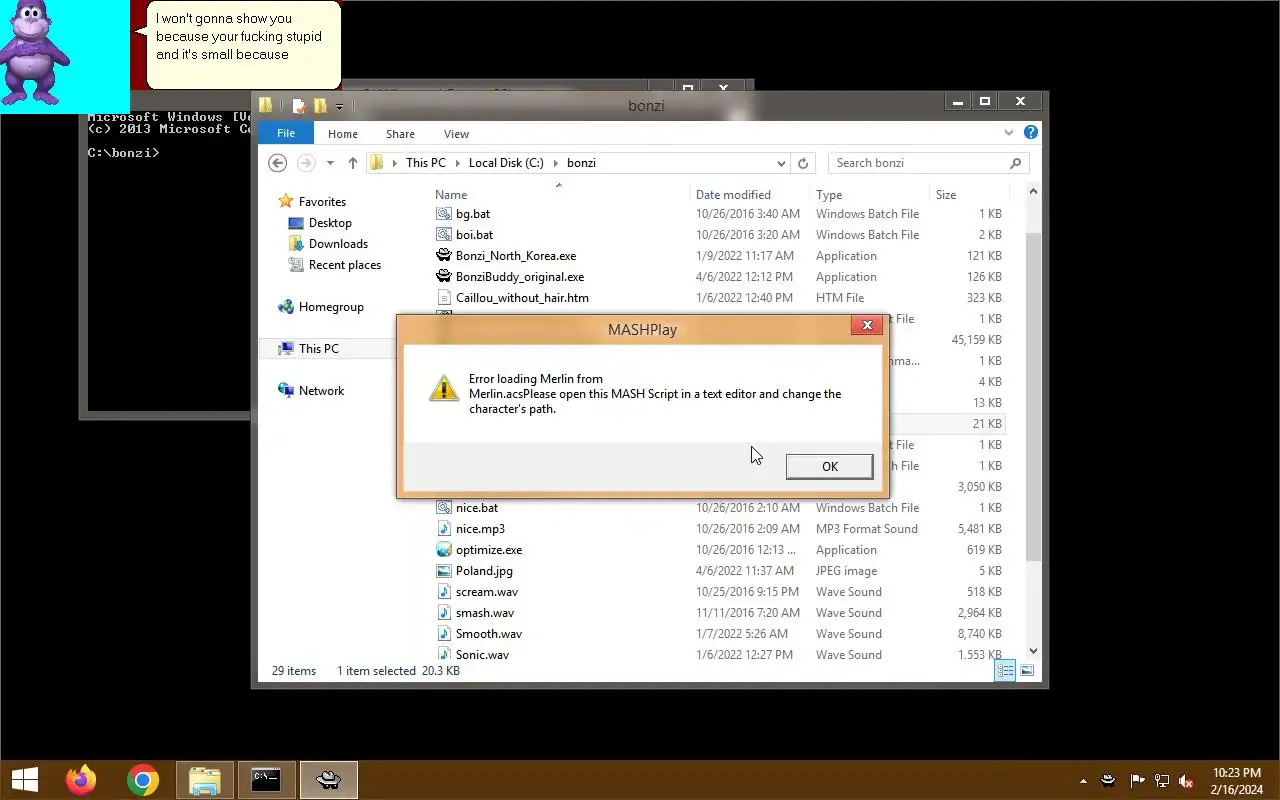Screen dimensions: 1280x800
Task: Select the BonziBuddy_original.exe icon
Action: click(x=444, y=277)
